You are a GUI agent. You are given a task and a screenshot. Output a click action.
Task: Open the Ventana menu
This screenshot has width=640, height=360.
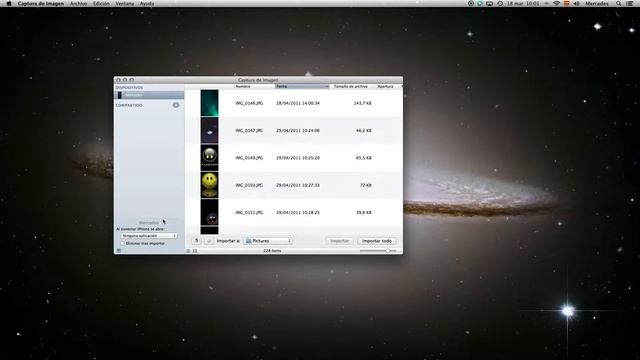[x=124, y=3]
